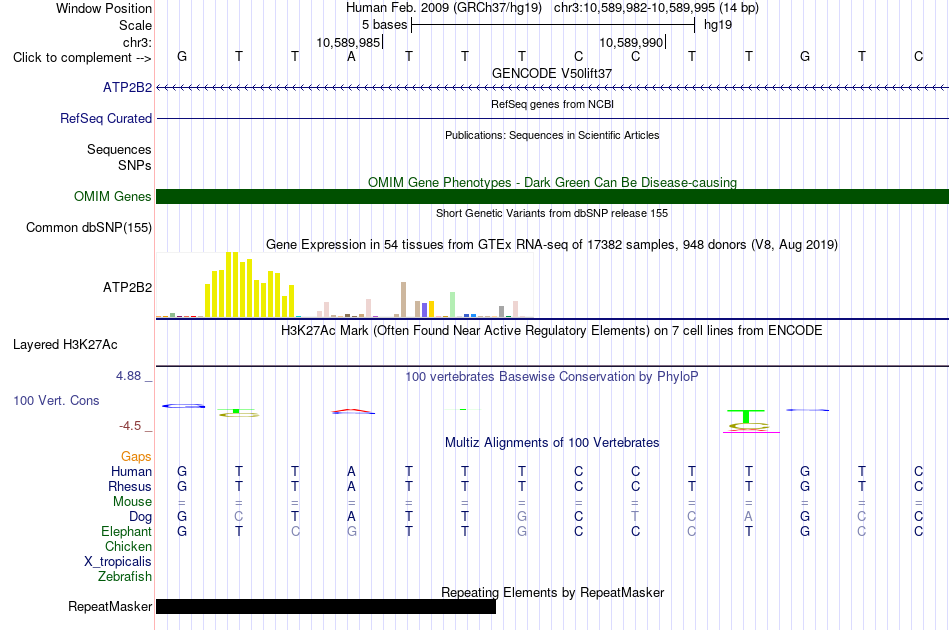The height and width of the screenshot is (630, 950).
Task: Select the Rhesus species label
Action: [130, 486]
